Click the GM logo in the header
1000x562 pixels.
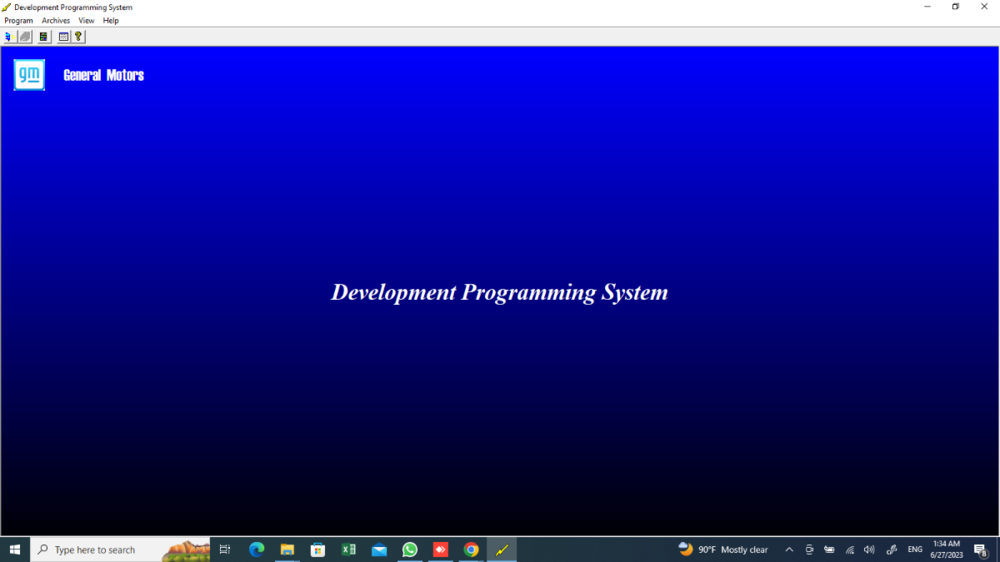[x=29, y=75]
